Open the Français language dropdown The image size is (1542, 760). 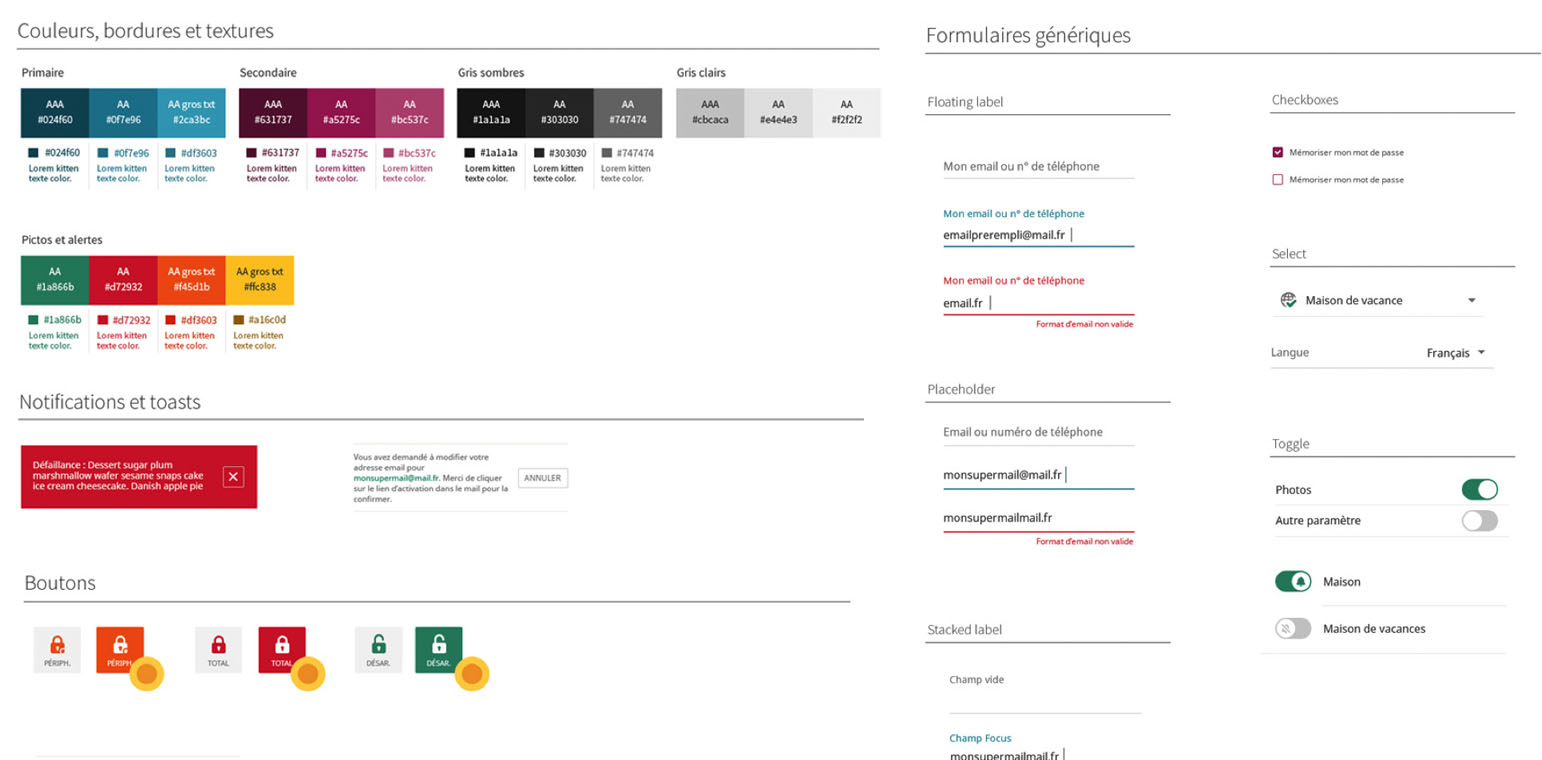[x=1481, y=352]
